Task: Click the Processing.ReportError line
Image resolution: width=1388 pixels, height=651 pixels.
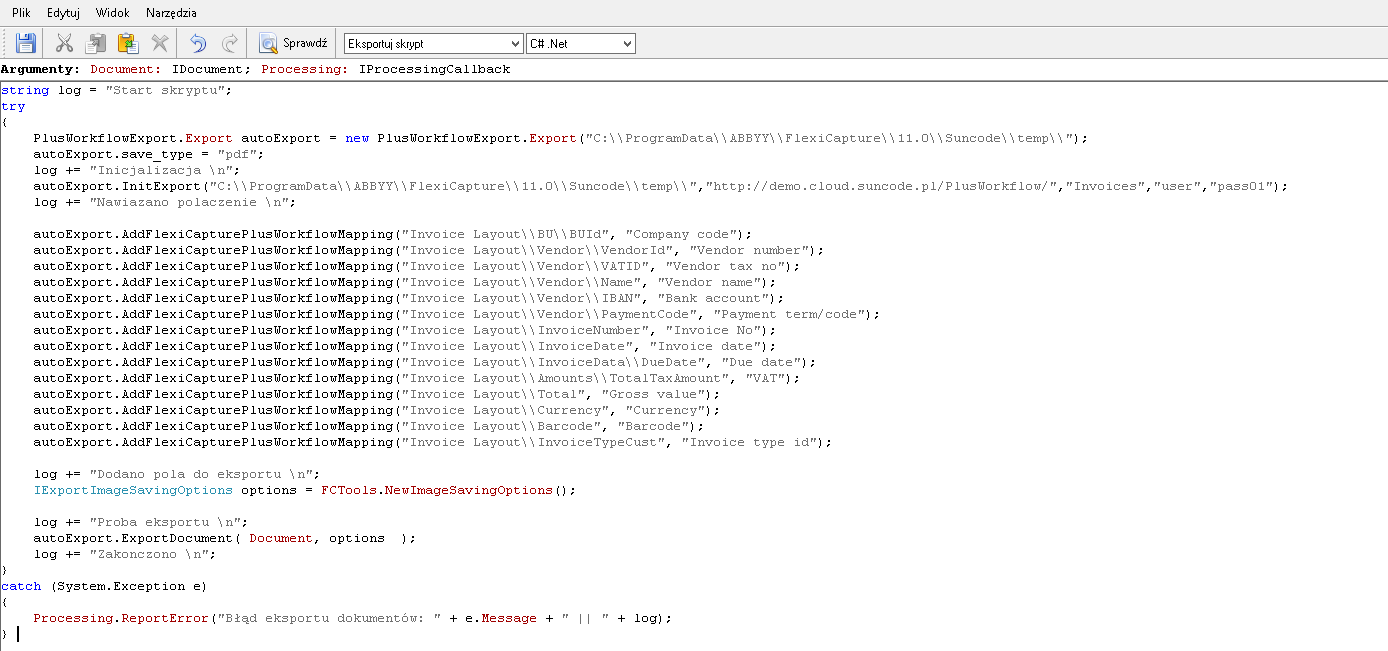Action: tap(352, 618)
